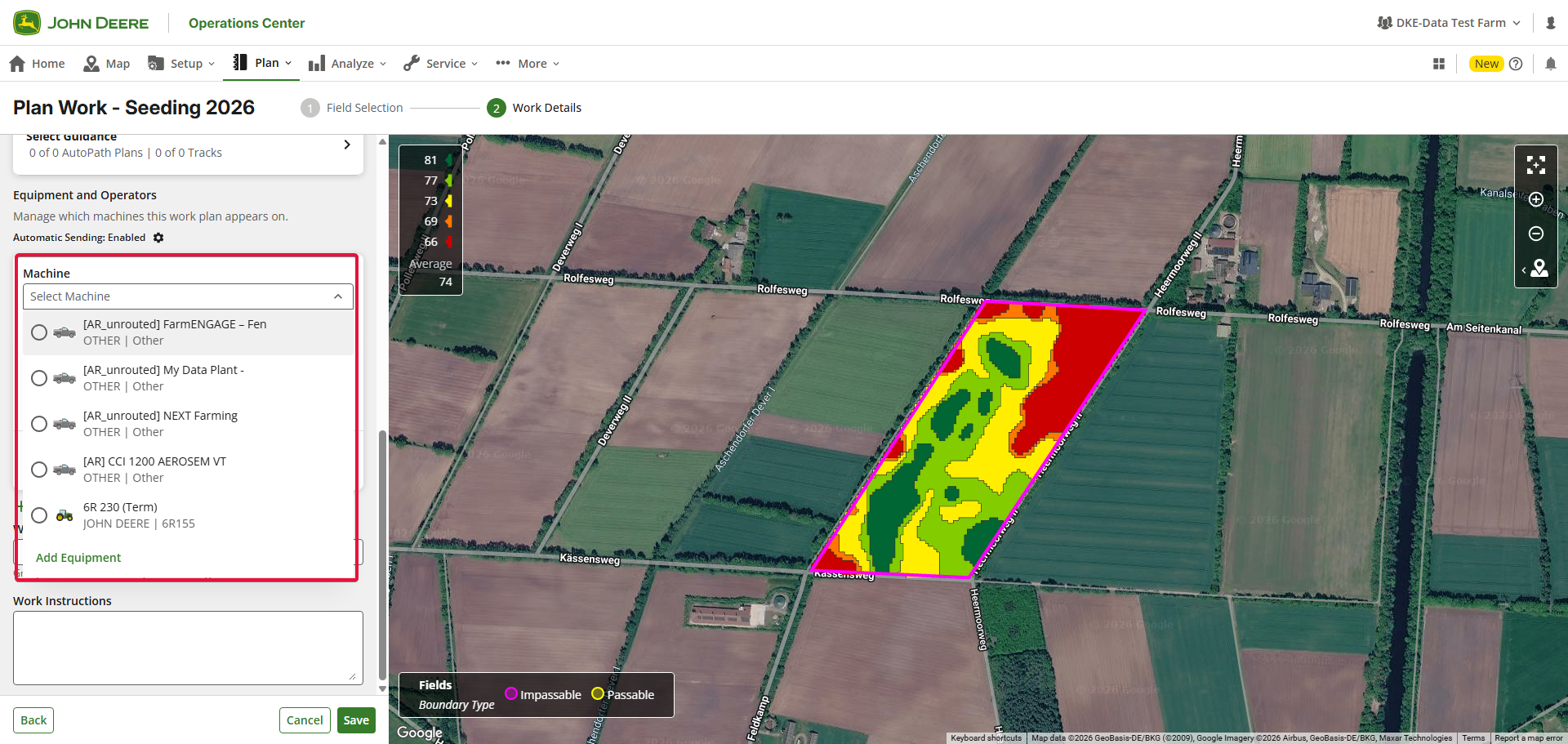The width and height of the screenshot is (1568, 744).
Task: Click Report a map error
Action: [x=1528, y=738]
